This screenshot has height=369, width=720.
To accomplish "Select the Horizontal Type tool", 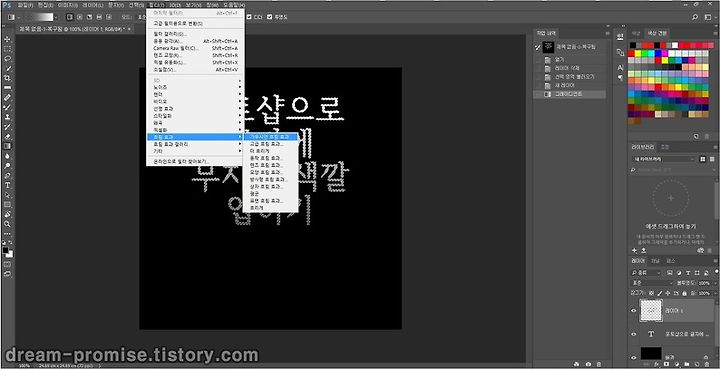I will point(7,185).
